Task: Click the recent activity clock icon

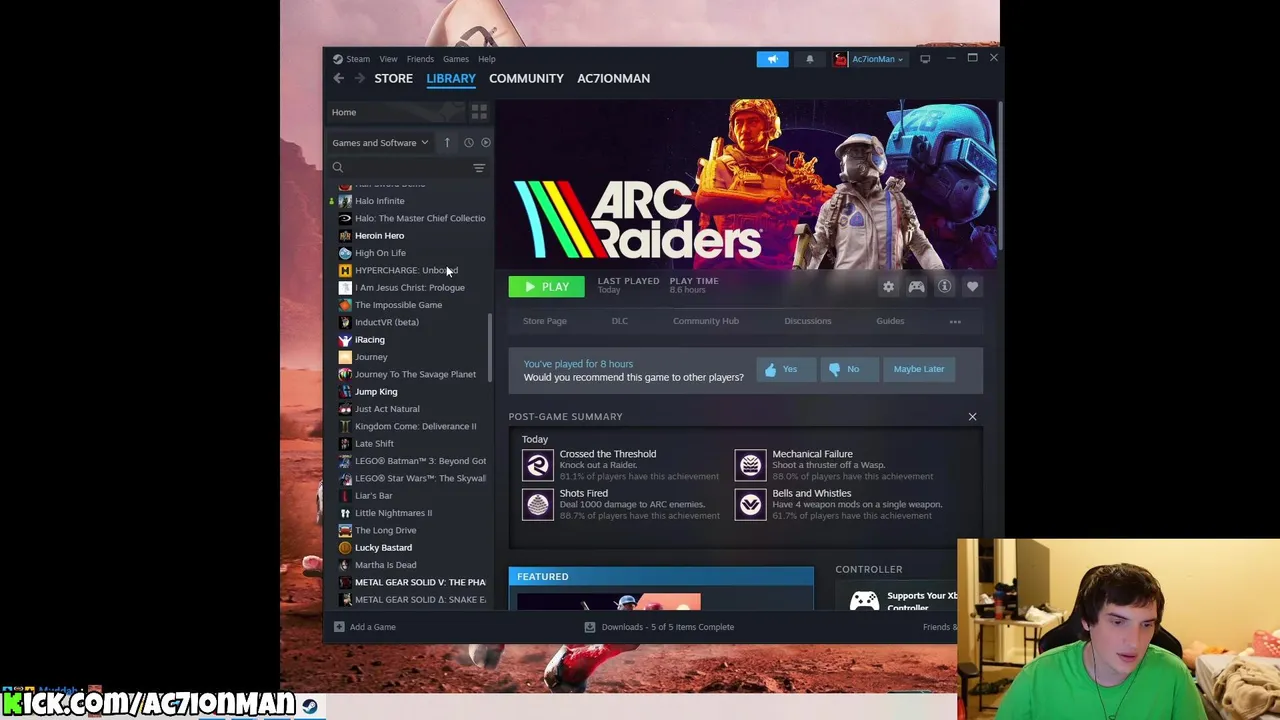Action: pyautogui.click(x=468, y=143)
